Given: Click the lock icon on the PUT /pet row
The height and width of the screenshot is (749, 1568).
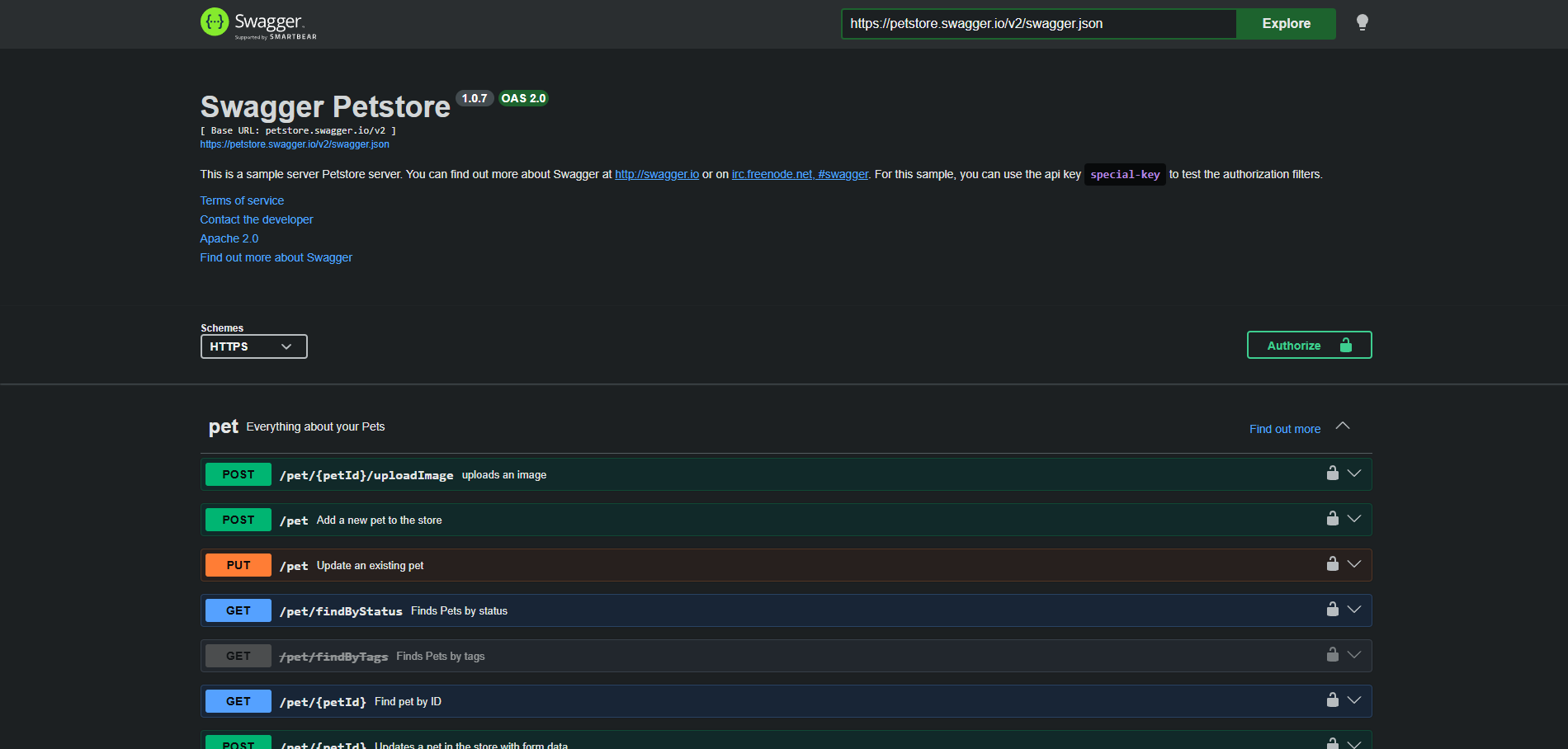Looking at the screenshot, I should (x=1332, y=563).
